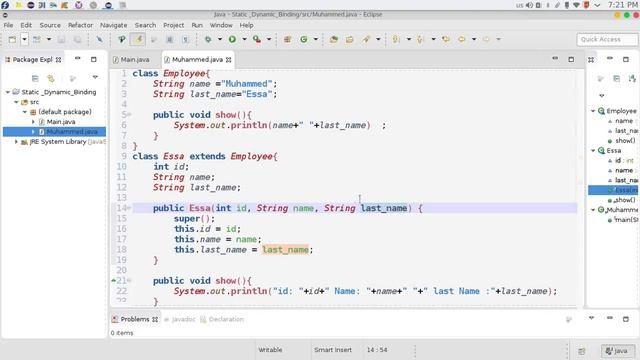Click the New Java Package icon

(x=287, y=39)
